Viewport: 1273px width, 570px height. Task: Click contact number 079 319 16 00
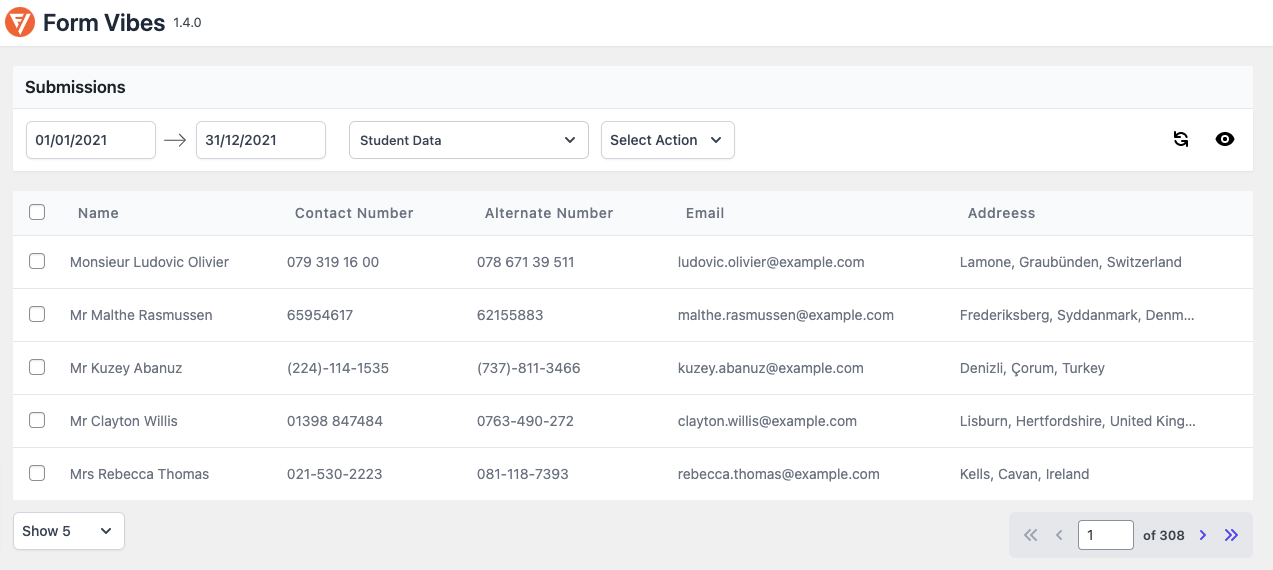pos(333,262)
